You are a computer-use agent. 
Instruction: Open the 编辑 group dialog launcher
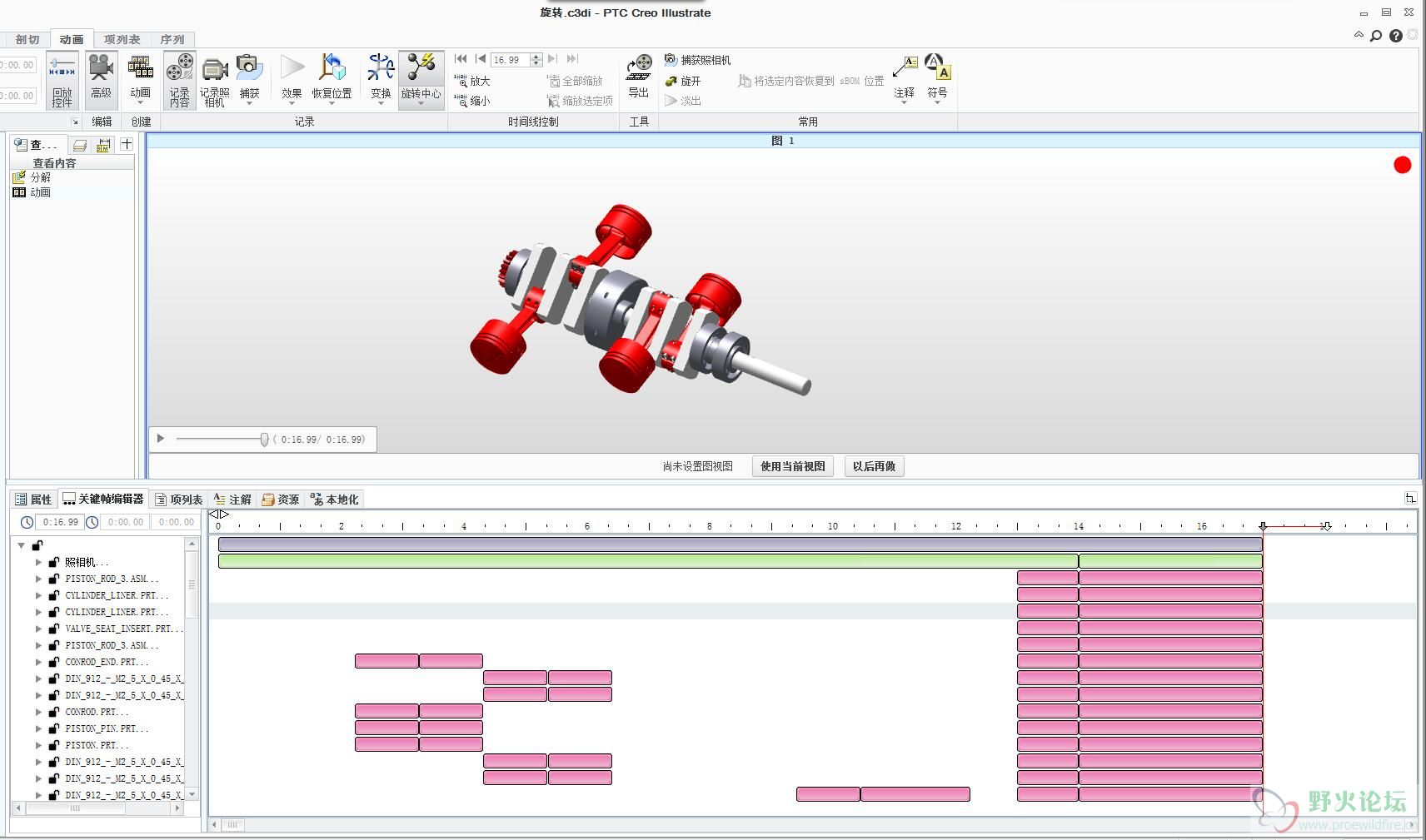click(x=75, y=122)
